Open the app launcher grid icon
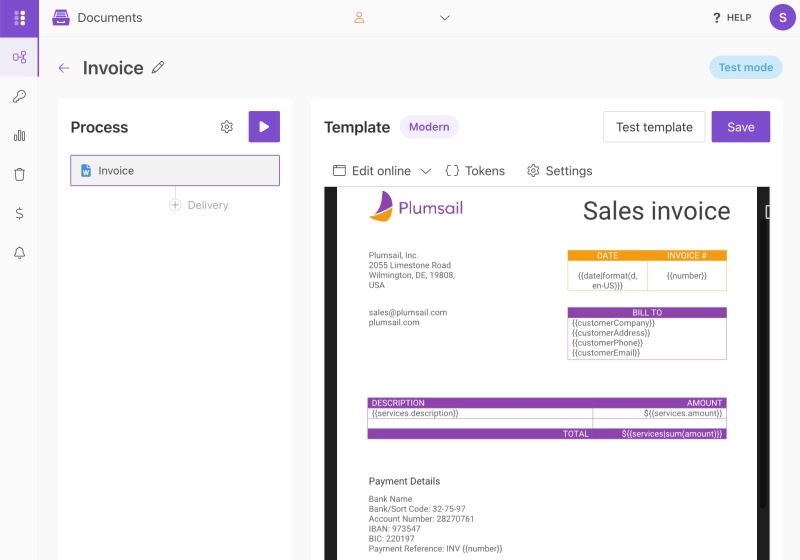800x560 pixels. click(19, 18)
